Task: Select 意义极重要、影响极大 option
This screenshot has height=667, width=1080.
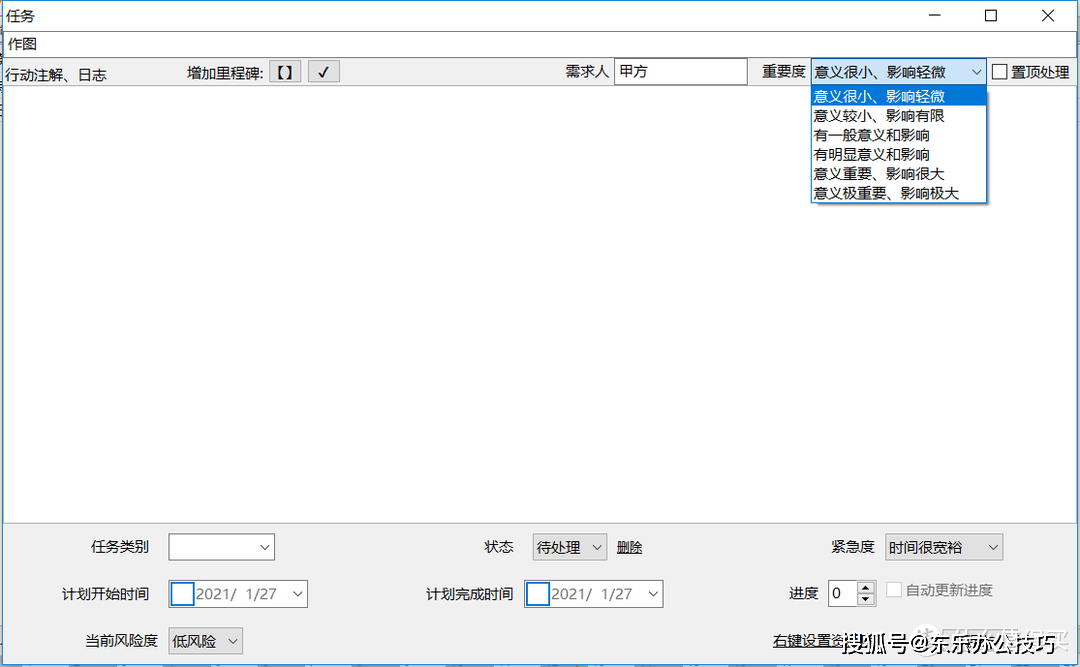Action: tap(898, 193)
